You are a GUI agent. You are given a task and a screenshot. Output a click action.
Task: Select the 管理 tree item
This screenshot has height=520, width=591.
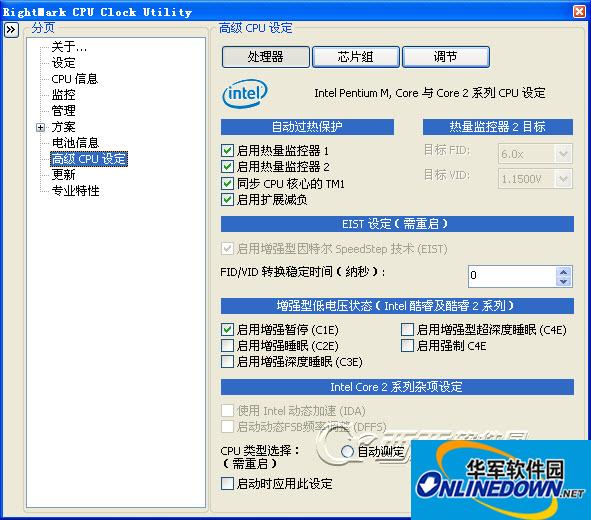click(x=63, y=111)
